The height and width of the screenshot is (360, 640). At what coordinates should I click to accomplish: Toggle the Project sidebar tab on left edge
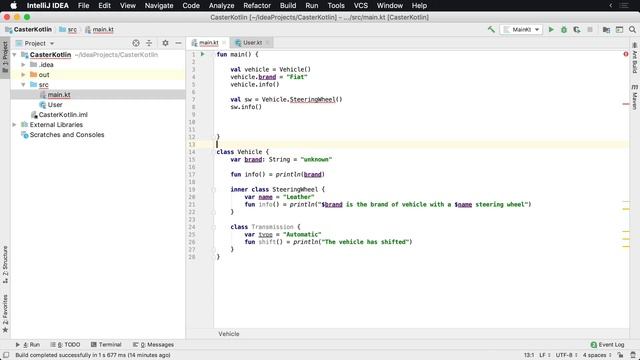[x=5, y=57]
